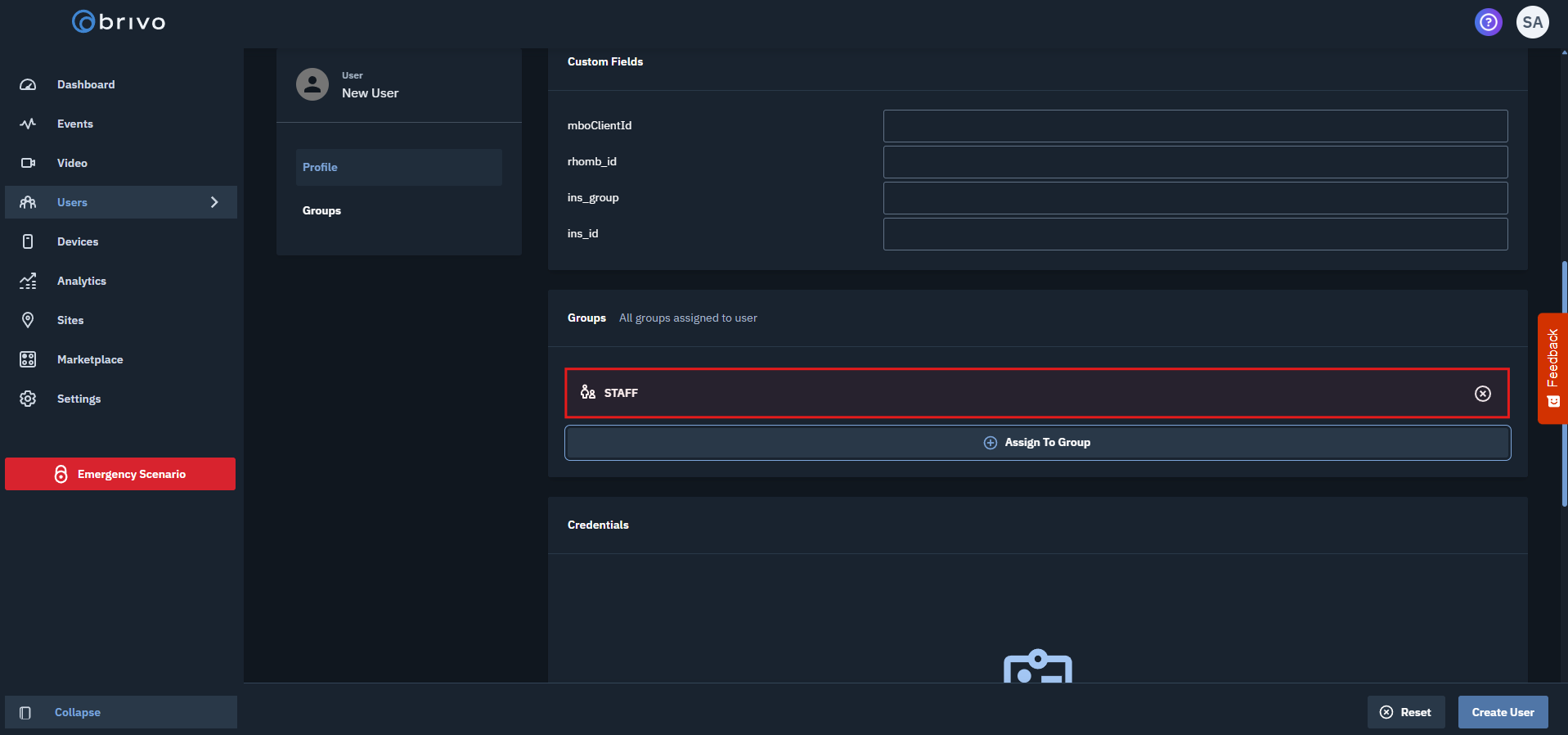The height and width of the screenshot is (735, 1568).
Task: Click the Devices icon in sidebar
Action: [x=28, y=241]
